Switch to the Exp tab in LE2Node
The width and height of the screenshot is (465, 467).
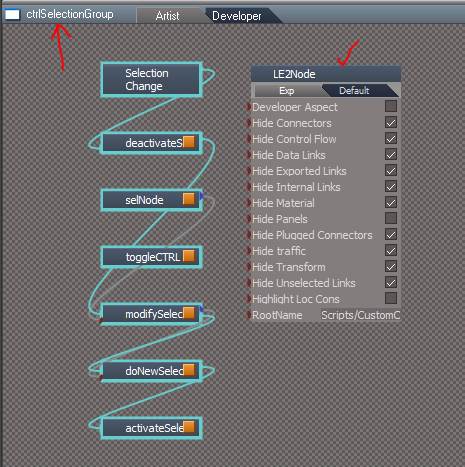click(287, 91)
